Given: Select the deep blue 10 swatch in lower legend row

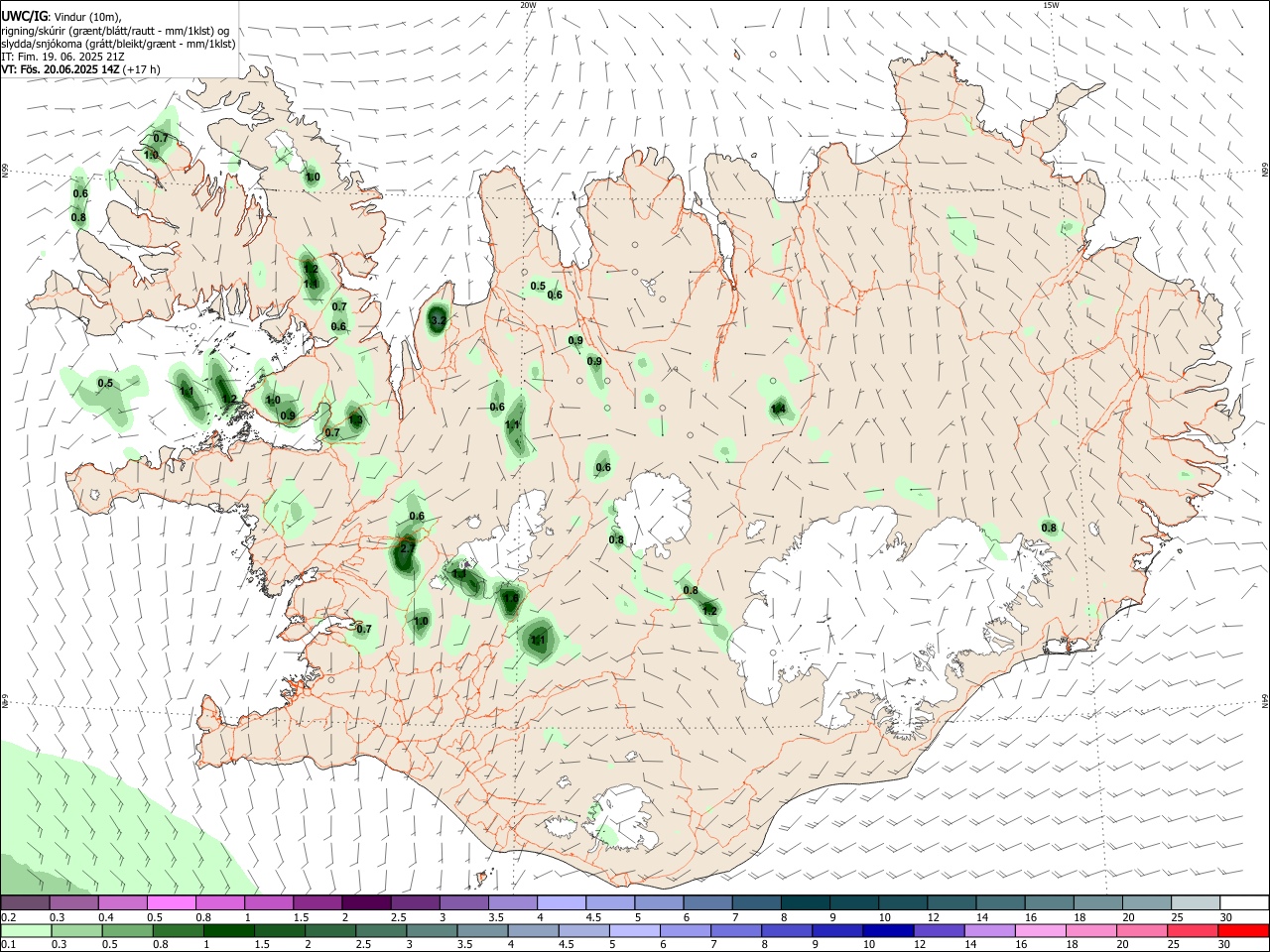Looking at the screenshot, I should click(x=889, y=931).
